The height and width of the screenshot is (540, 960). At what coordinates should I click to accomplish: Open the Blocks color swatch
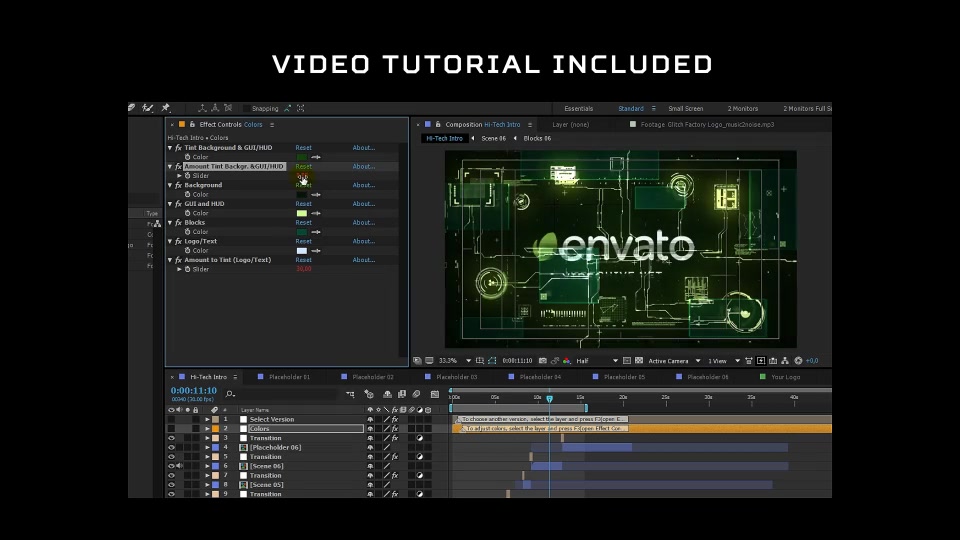302,232
